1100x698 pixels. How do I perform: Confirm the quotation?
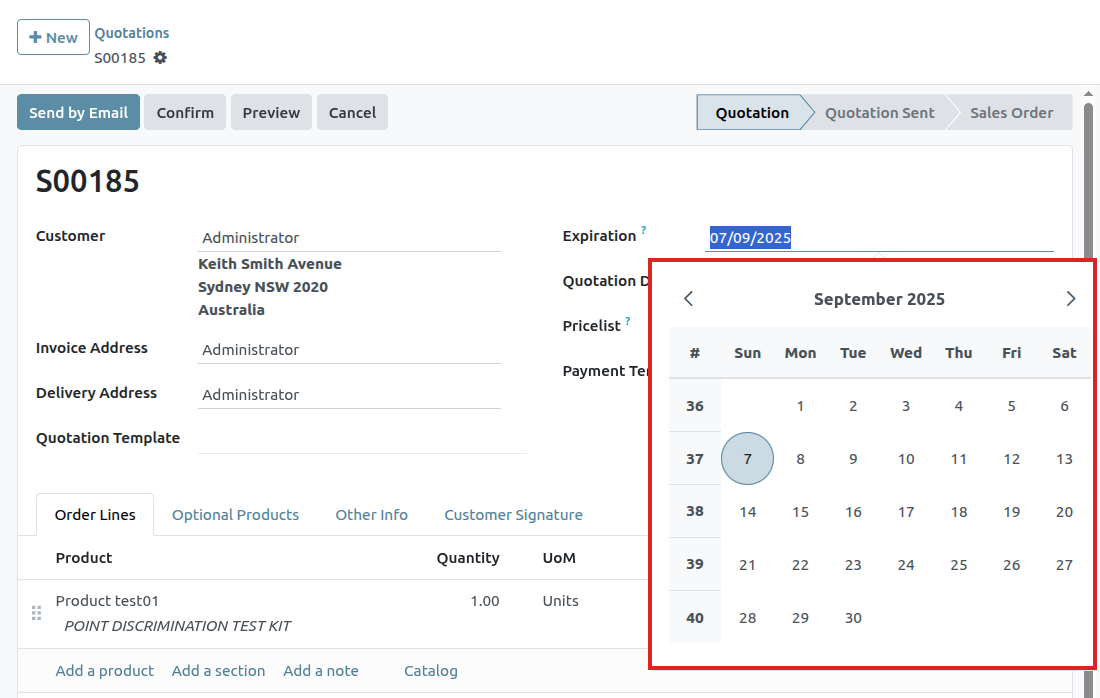(x=185, y=113)
